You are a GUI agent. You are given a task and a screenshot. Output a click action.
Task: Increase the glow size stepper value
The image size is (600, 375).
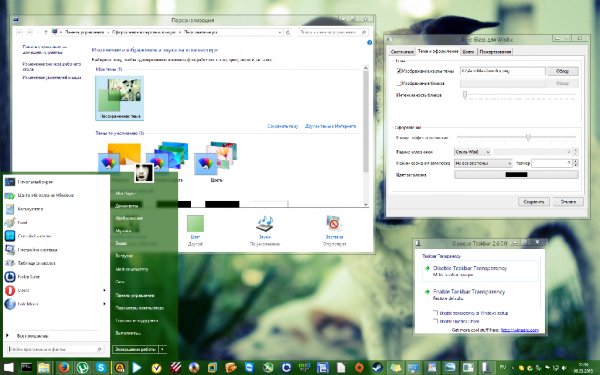(x=575, y=161)
